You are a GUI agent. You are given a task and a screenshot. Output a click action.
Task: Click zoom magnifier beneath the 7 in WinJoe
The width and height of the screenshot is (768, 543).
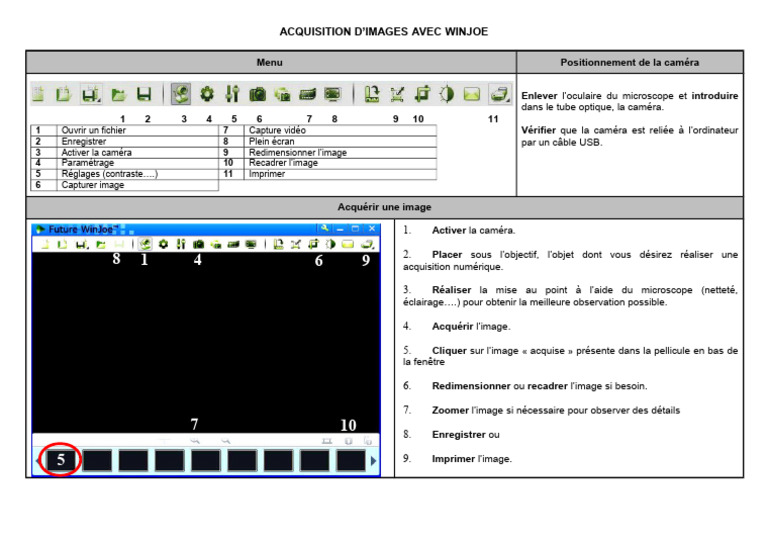[x=195, y=441]
